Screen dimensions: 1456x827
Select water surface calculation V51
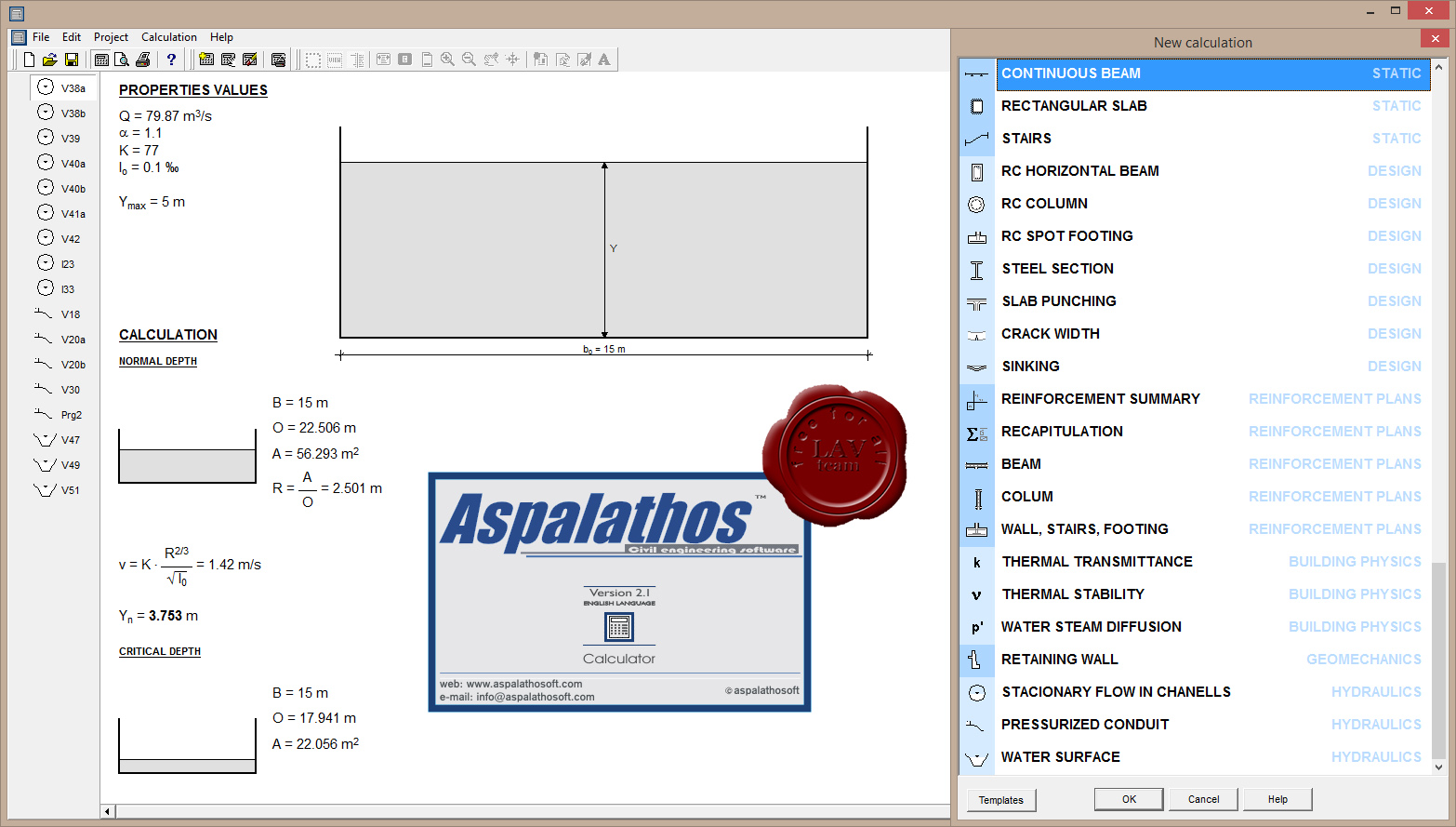click(62, 489)
